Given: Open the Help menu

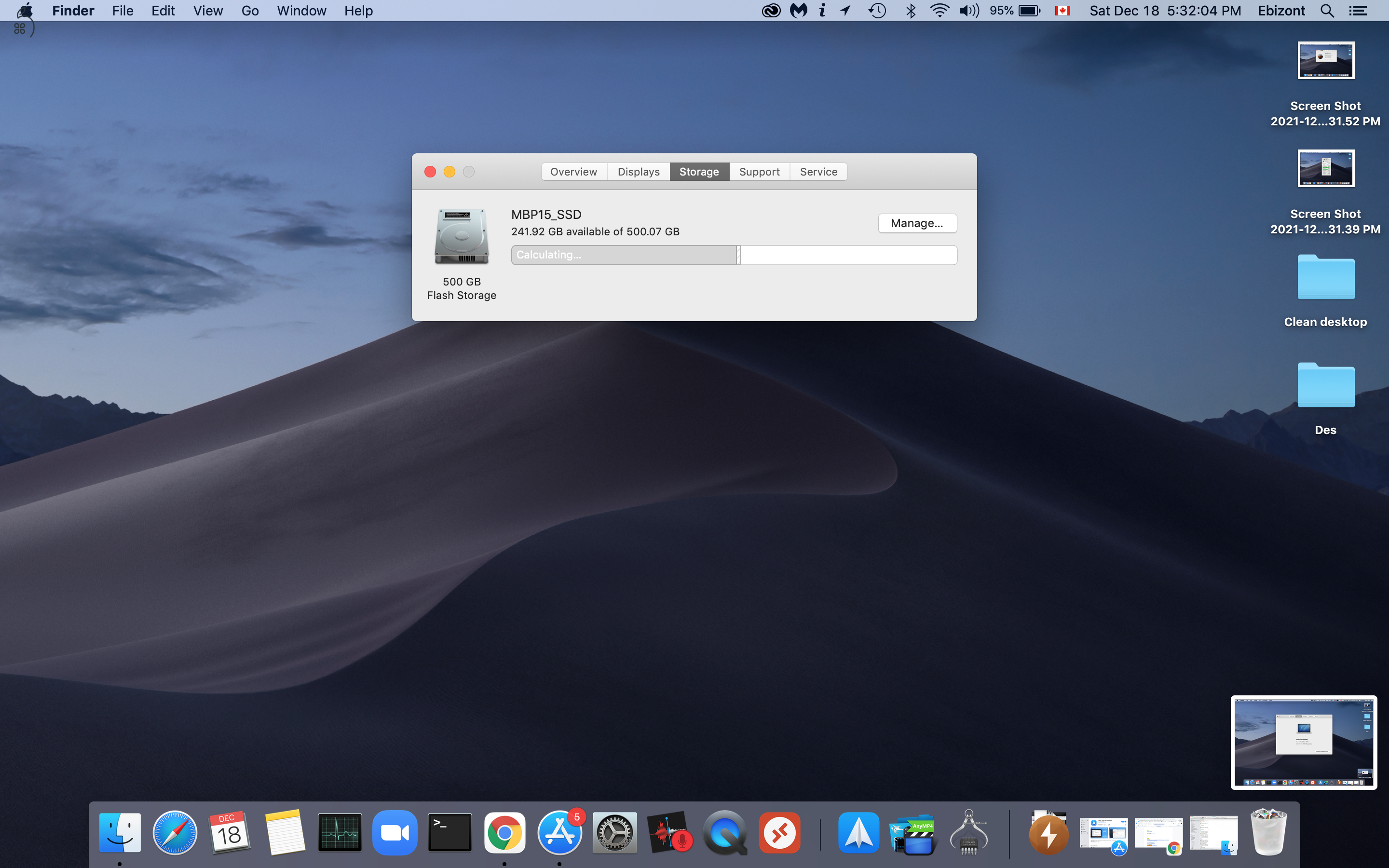Looking at the screenshot, I should pos(359,10).
